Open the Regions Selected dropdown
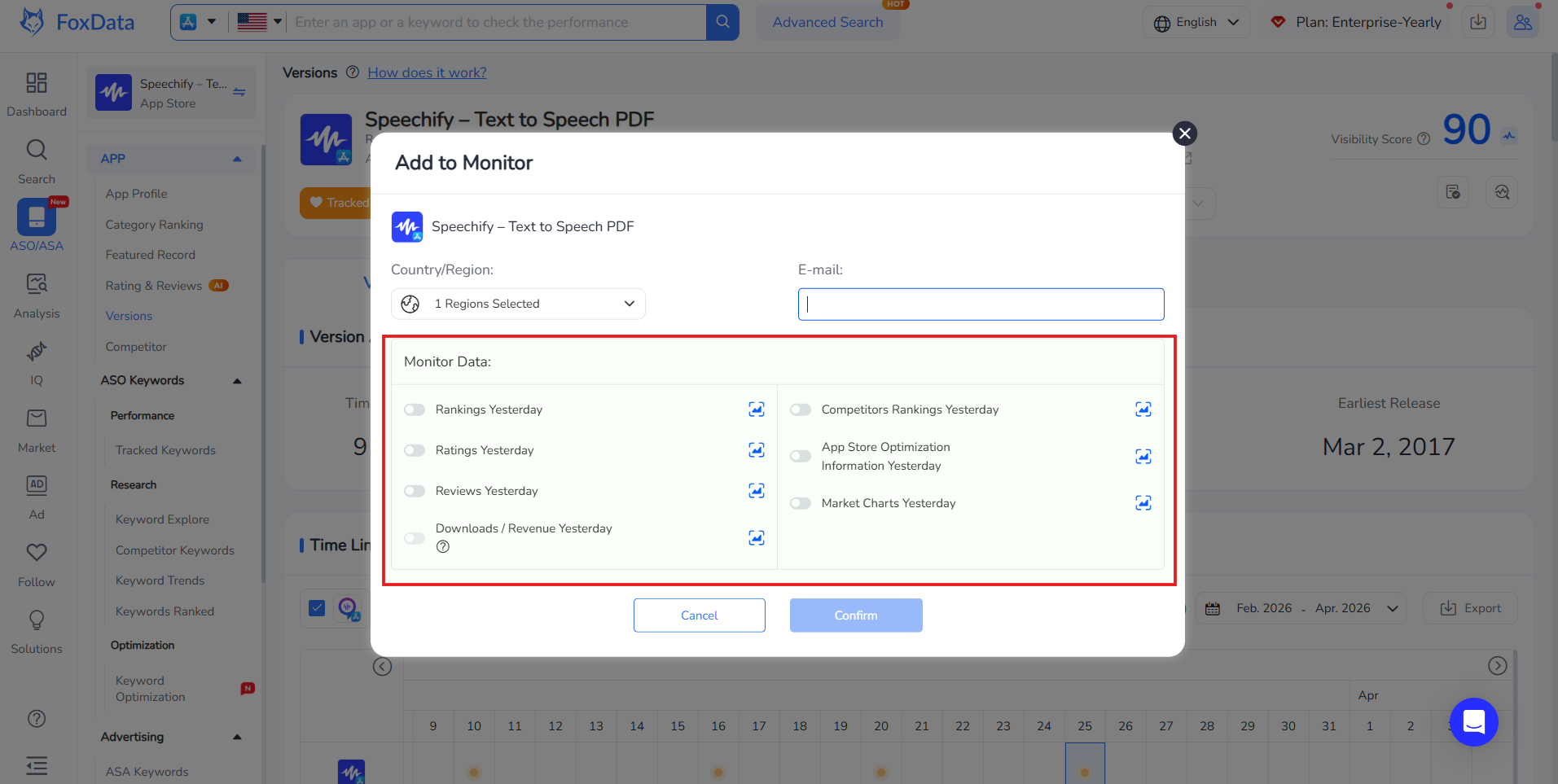 coord(518,304)
